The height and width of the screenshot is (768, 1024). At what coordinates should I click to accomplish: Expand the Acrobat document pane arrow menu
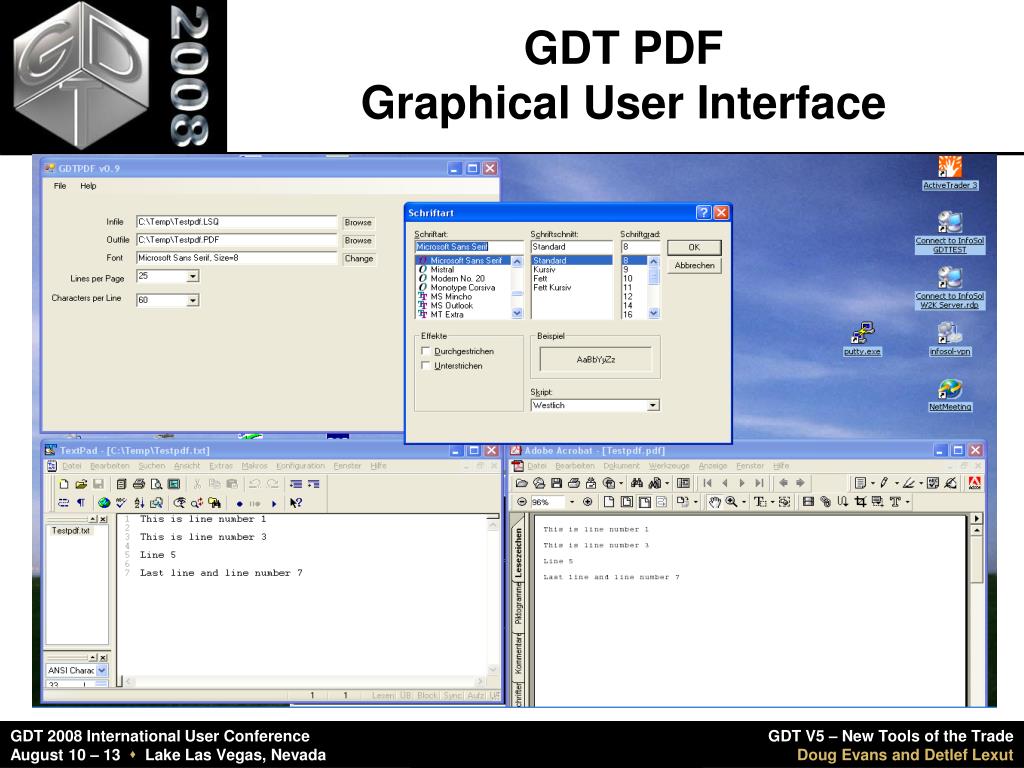click(x=976, y=519)
